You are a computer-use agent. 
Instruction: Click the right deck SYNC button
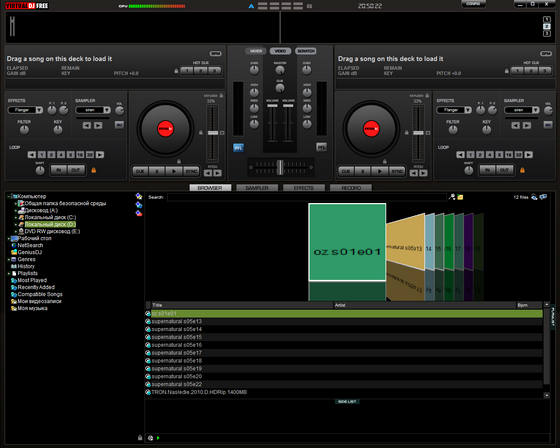pos(397,171)
